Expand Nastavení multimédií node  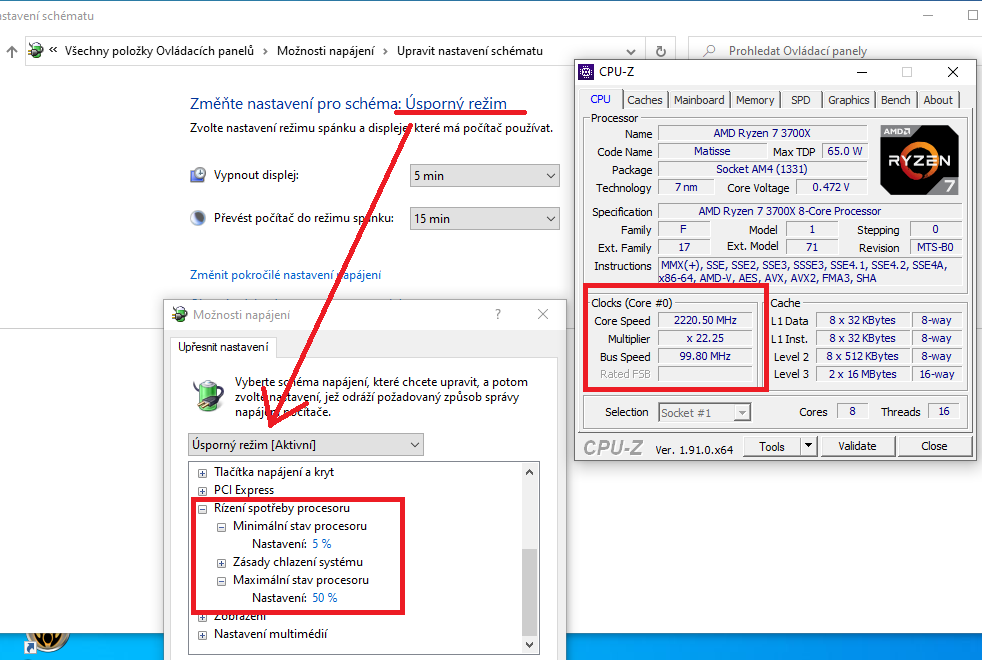[202, 635]
